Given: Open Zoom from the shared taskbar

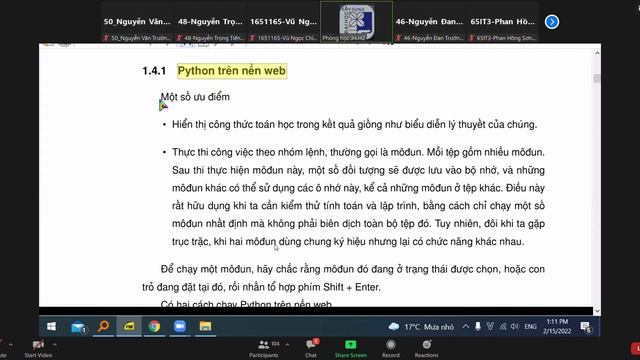Looking at the screenshot, I should coord(180,327).
